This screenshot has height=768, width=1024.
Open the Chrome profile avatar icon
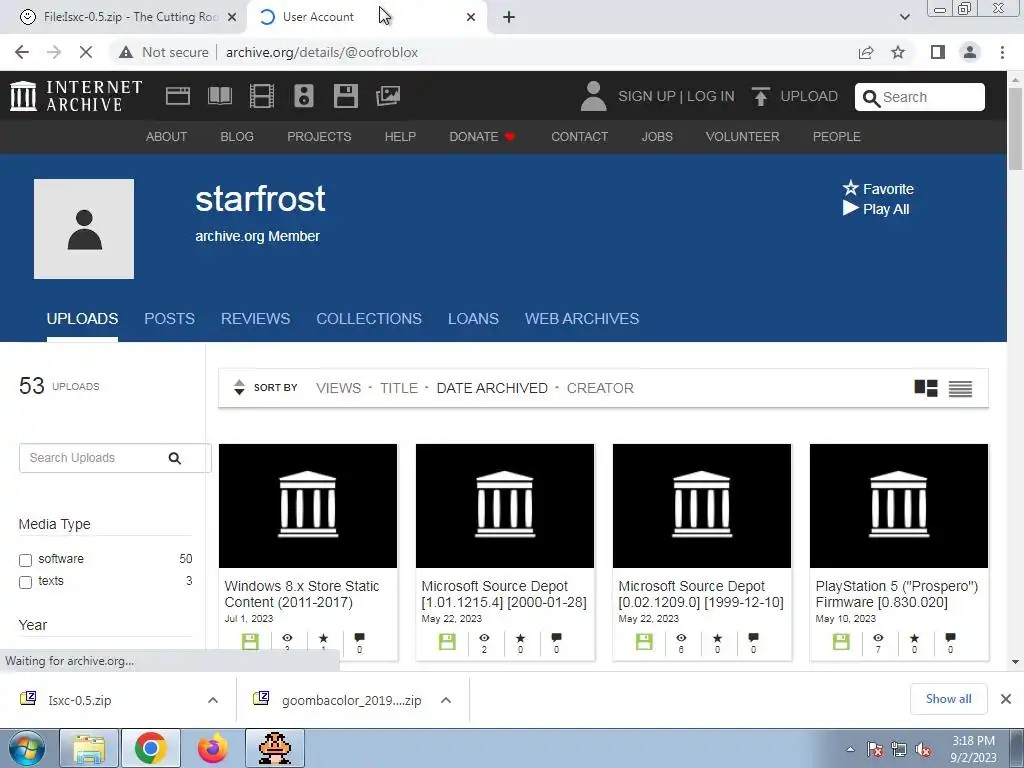pos(970,52)
